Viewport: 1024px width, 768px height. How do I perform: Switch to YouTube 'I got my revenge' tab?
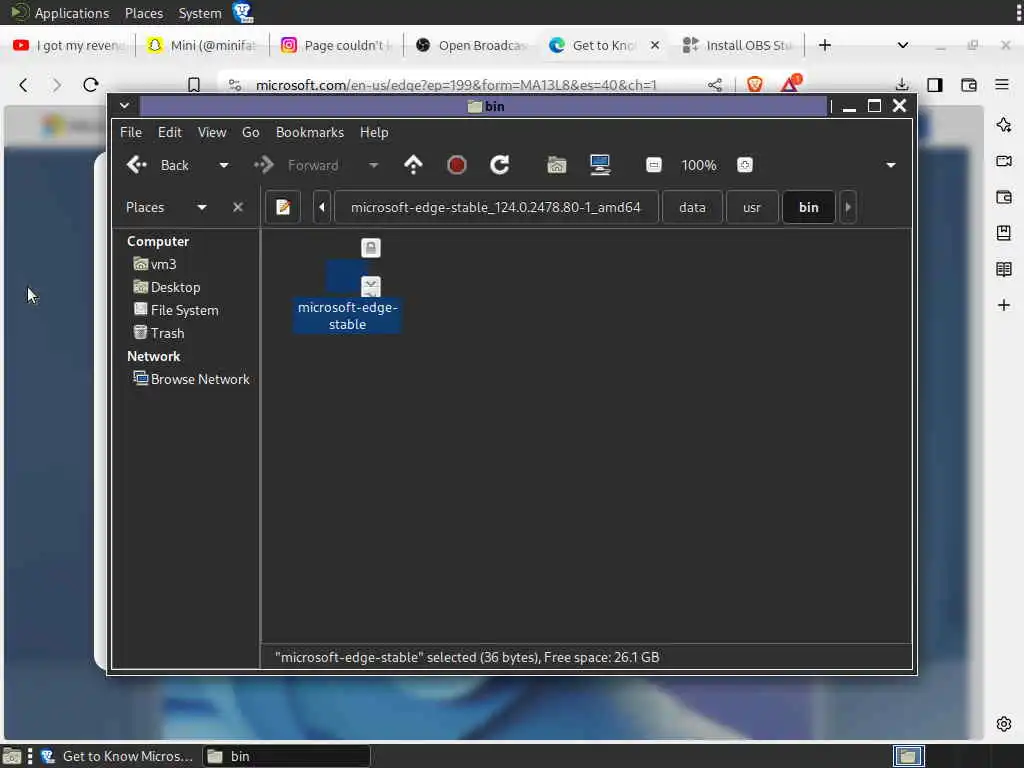(69, 45)
